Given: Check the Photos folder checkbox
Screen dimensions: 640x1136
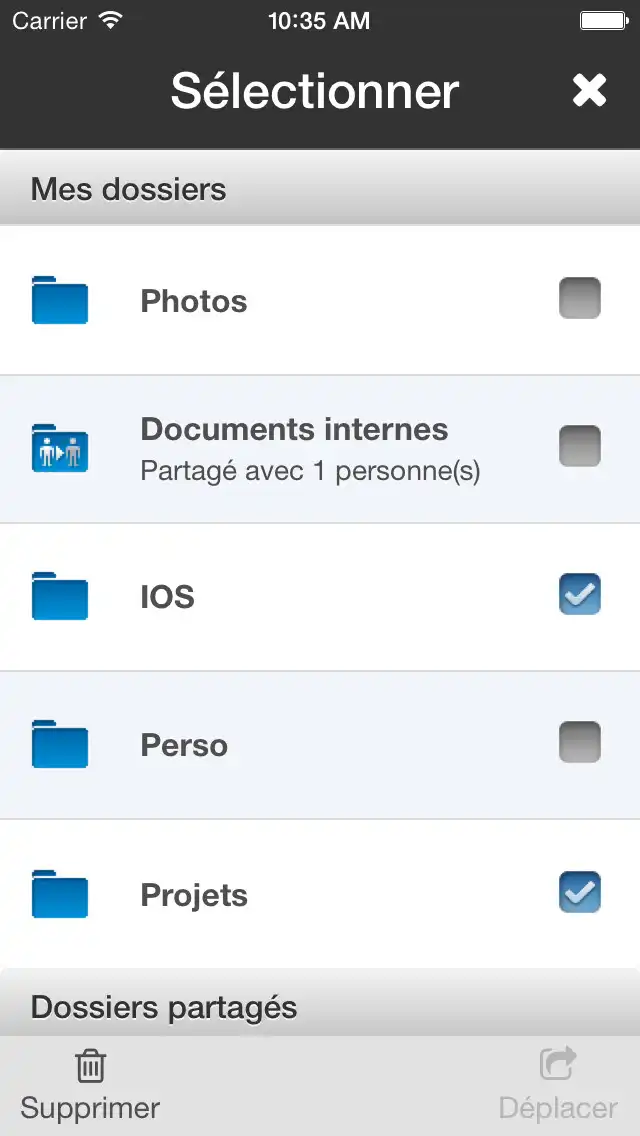Looking at the screenshot, I should pyautogui.click(x=580, y=298).
